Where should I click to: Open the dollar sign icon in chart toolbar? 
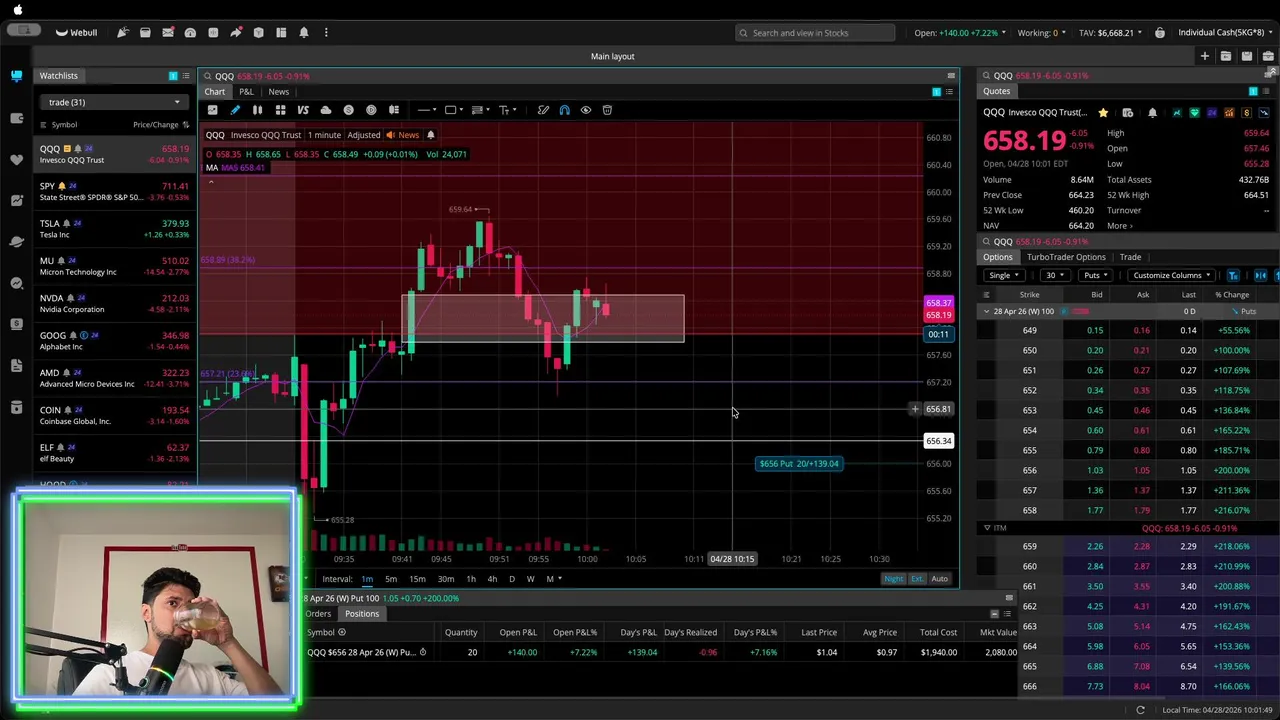coord(349,110)
